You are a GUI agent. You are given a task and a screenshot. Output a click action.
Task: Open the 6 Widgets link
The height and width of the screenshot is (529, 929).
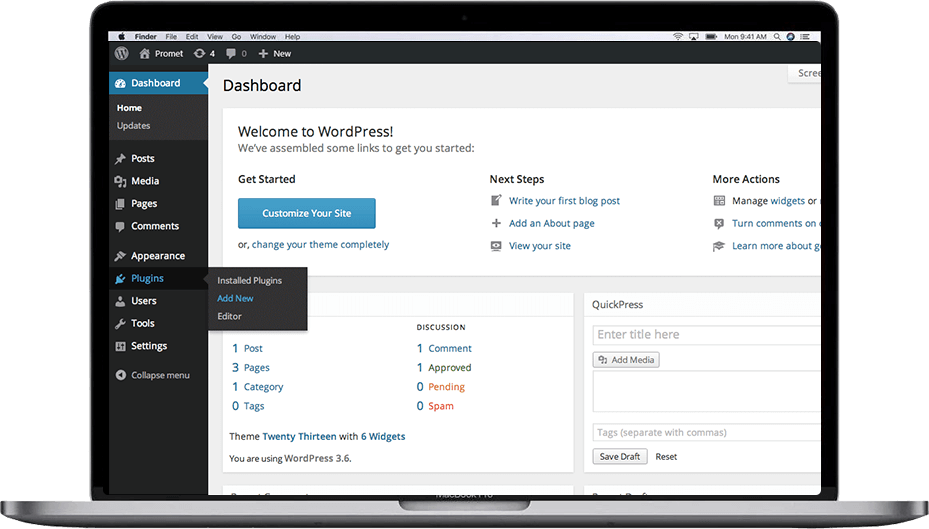pyautogui.click(x=383, y=437)
